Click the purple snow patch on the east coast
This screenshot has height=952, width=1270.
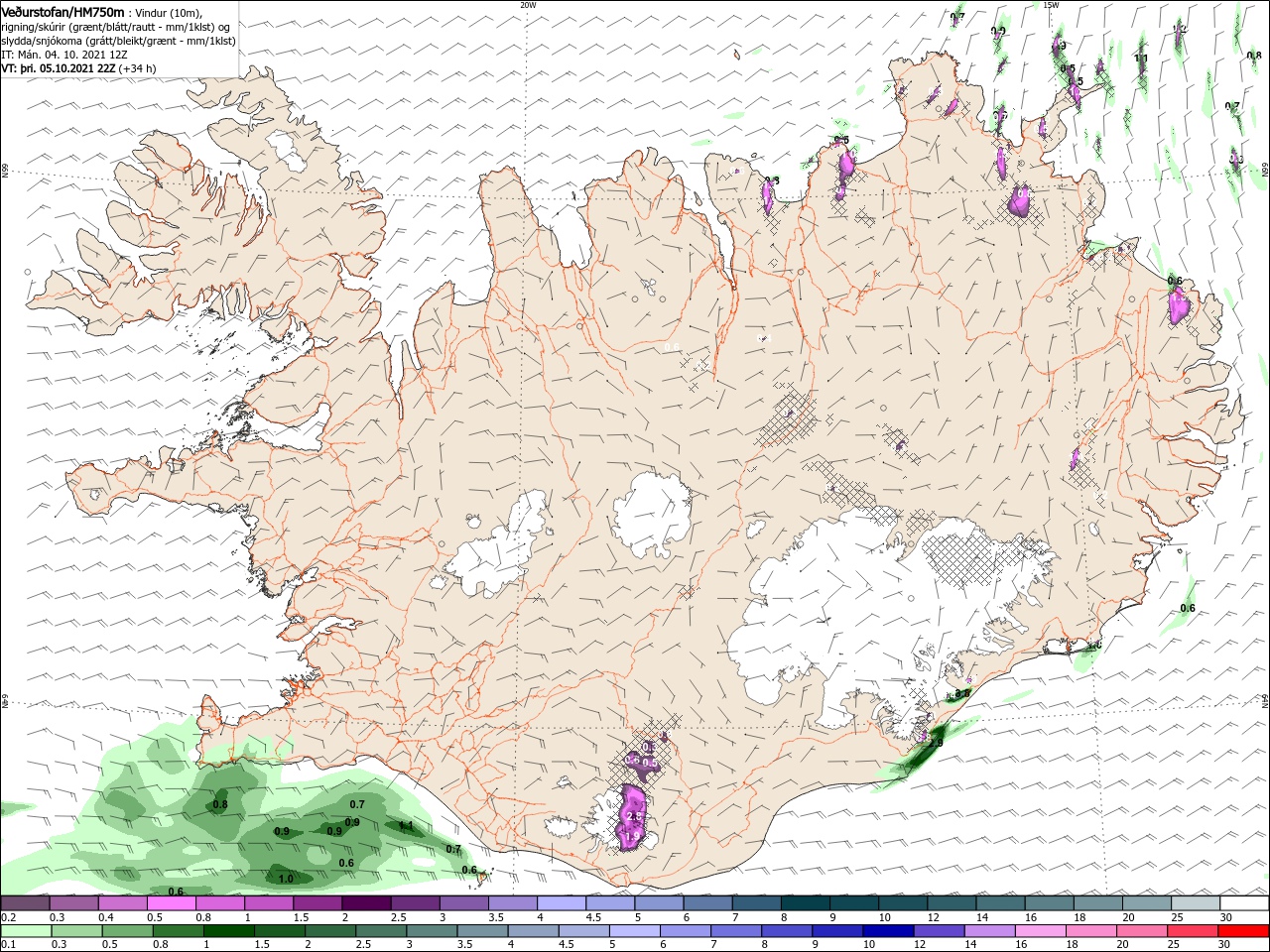(x=1179, y=304)
